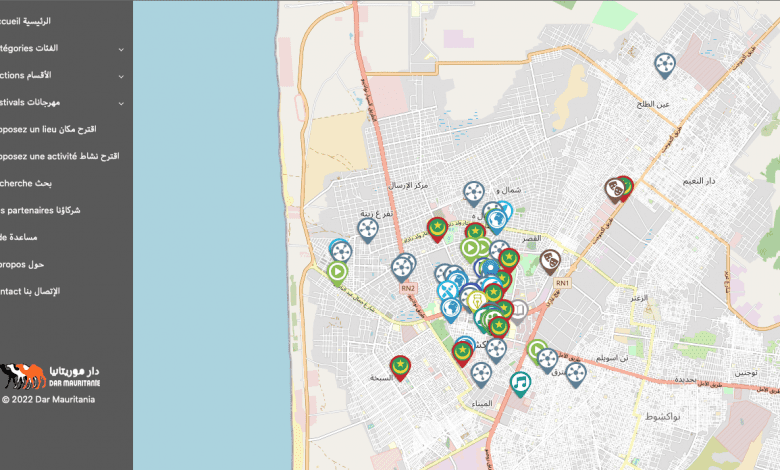Viewport: 780px width, 470px height.
Task: Select the network marker near عين الطلح
Action: coord(665,65)
